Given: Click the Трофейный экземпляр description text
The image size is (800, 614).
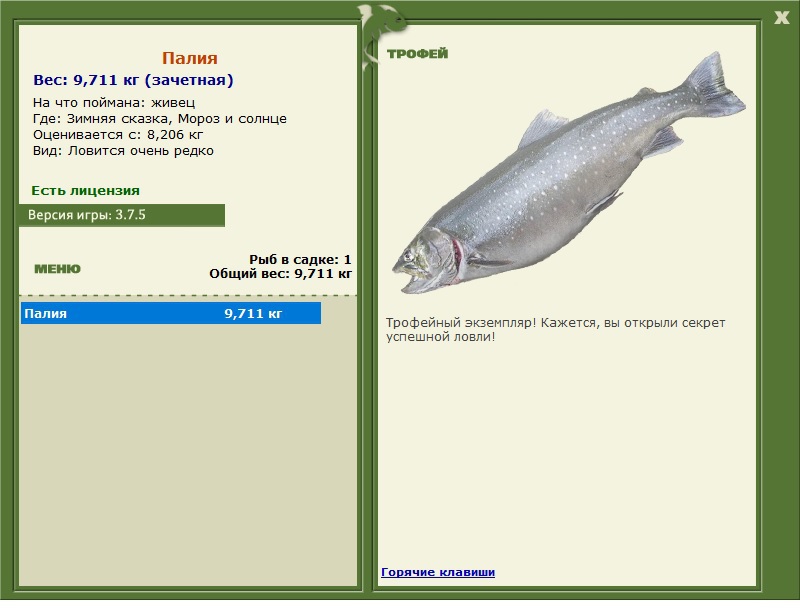Looking at the screenshot, I should click(555, 330).
